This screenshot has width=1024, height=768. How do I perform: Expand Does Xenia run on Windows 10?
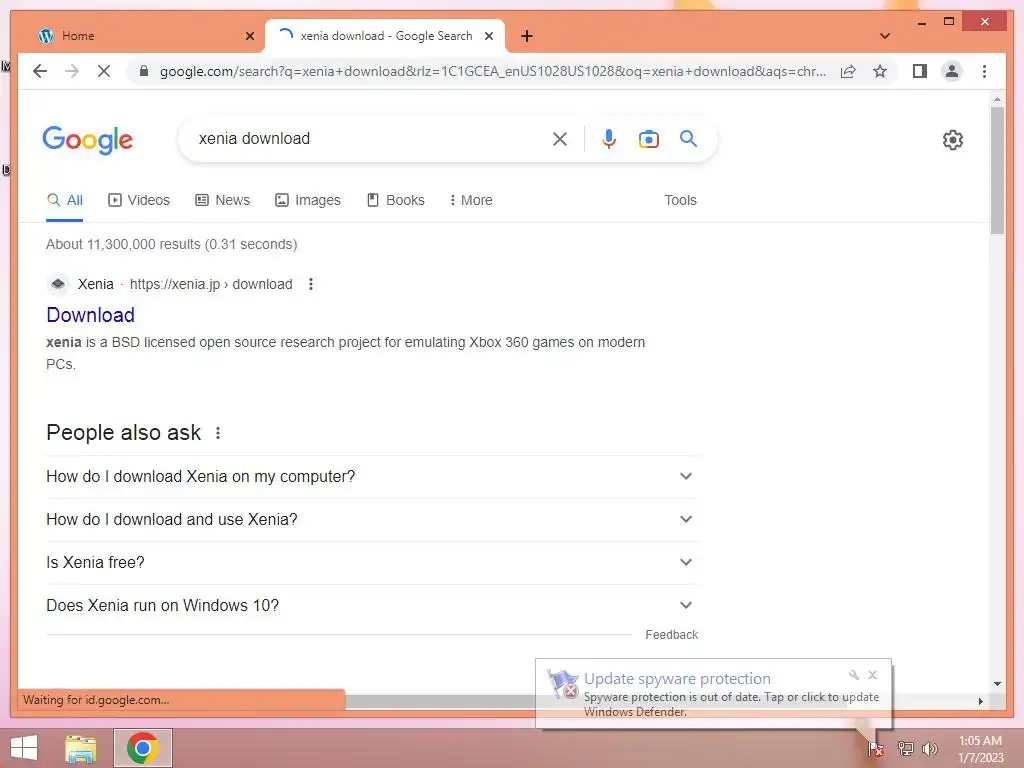372,605
